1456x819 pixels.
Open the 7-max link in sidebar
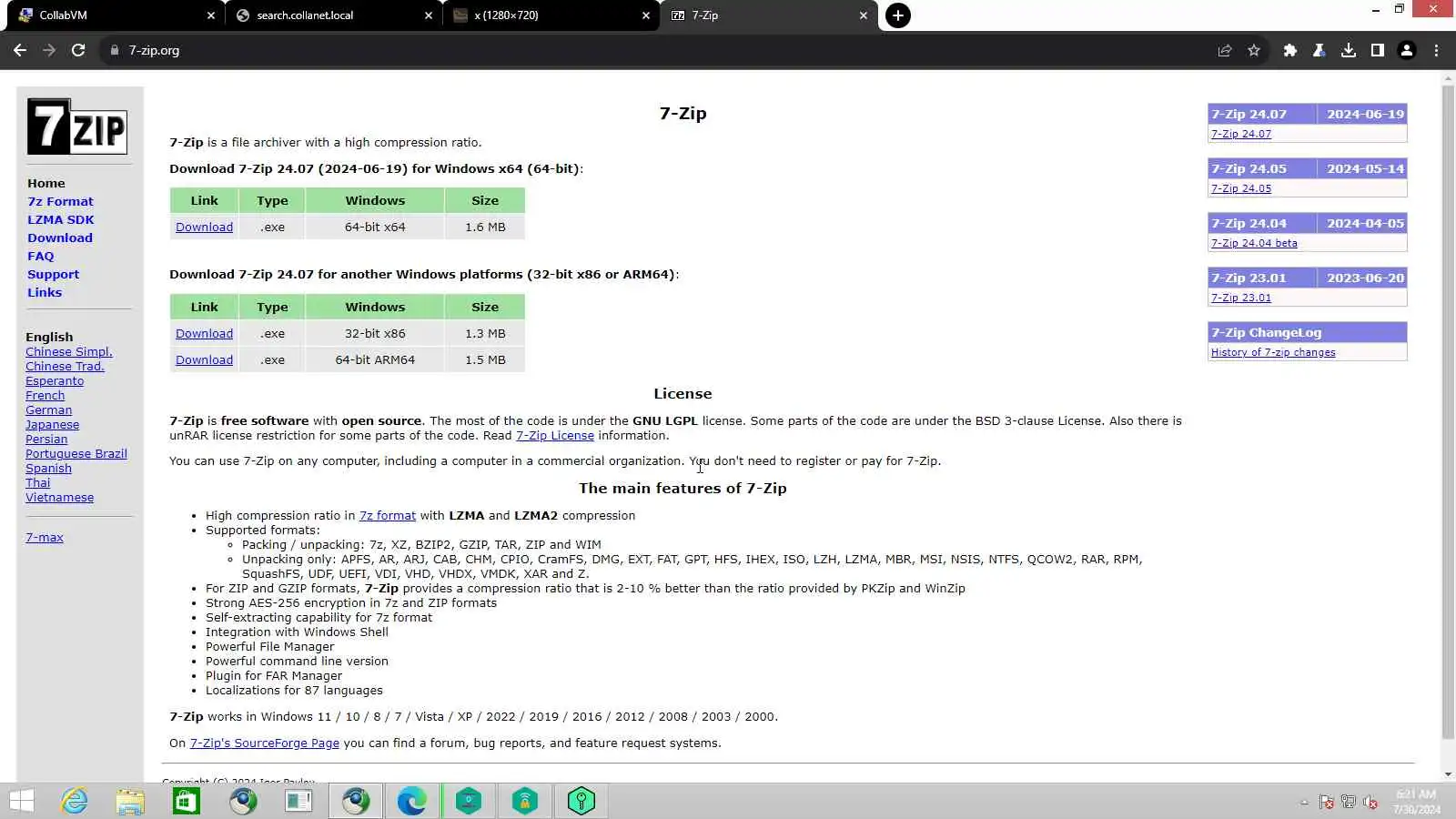(x=45, y=538)
